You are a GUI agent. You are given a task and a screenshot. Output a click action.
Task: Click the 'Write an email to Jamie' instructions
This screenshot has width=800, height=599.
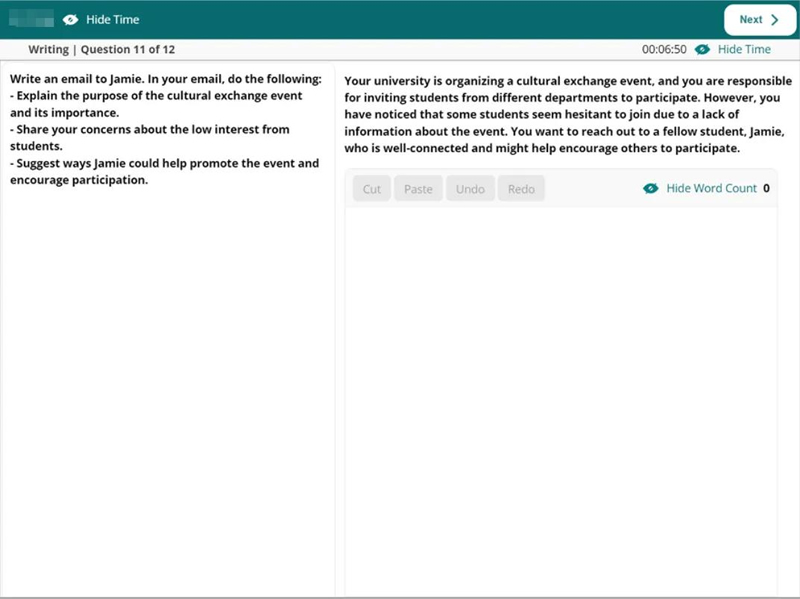point(166,129)
